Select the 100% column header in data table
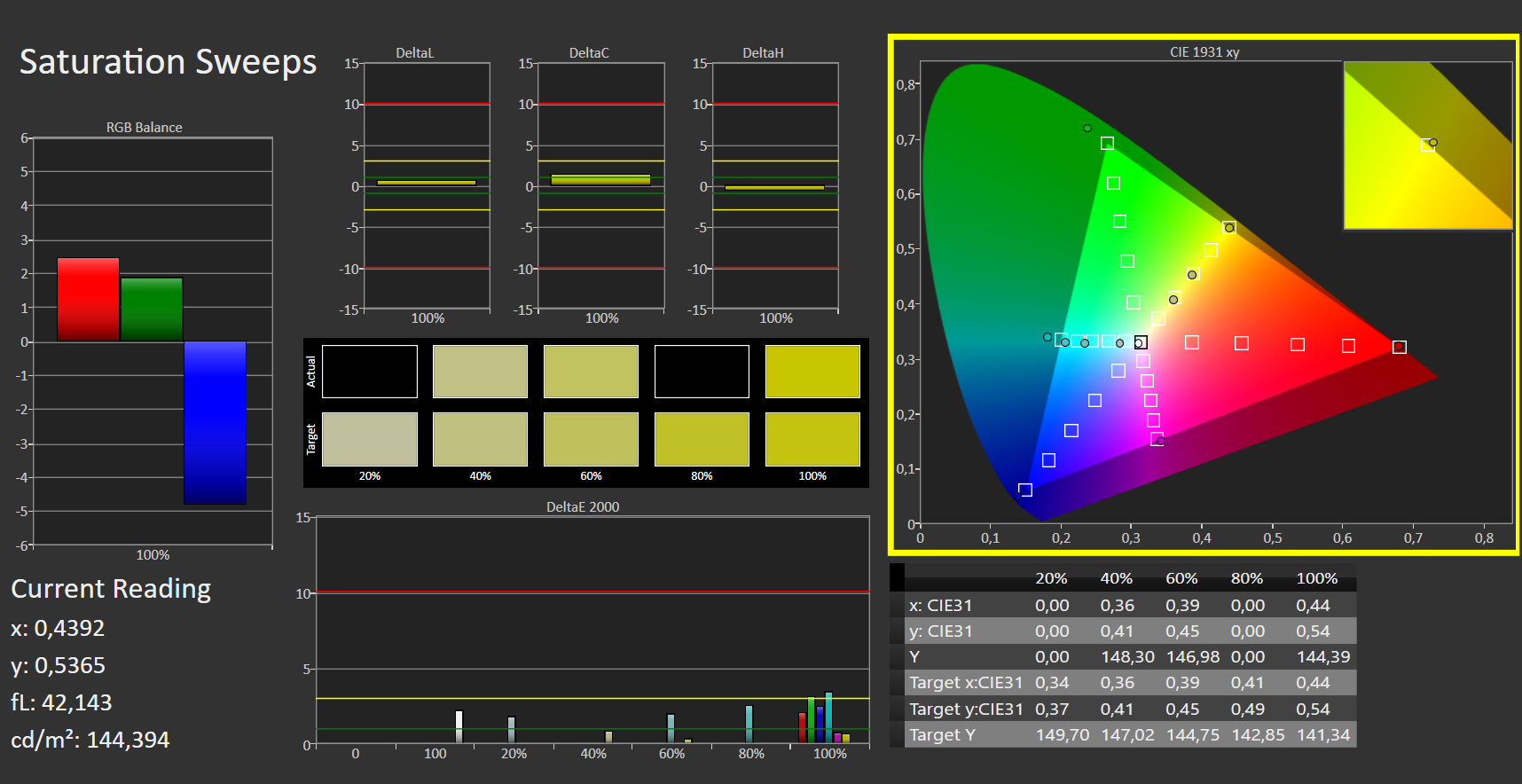Viewport: 1522px width, 784px height. point(1317,578)
